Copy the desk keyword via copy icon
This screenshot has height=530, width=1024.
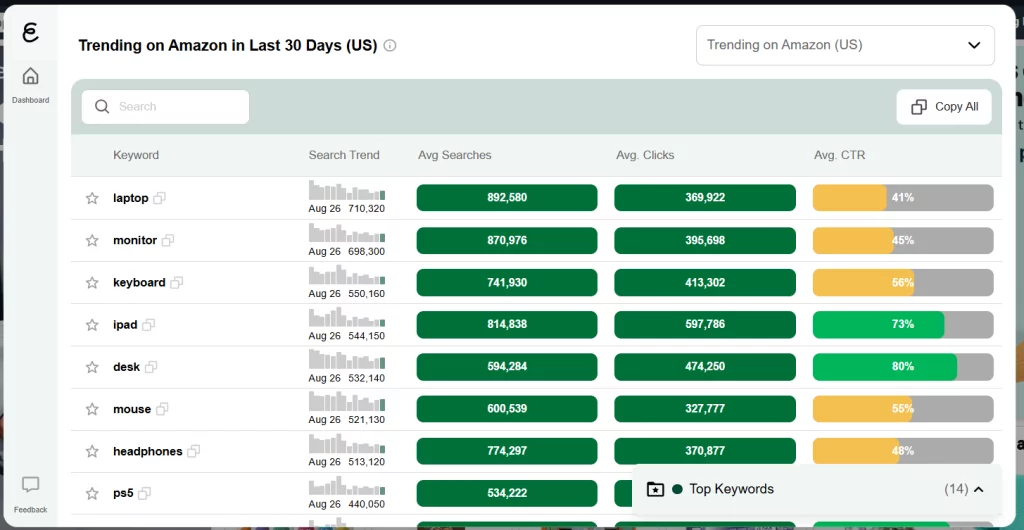[151, 367]
